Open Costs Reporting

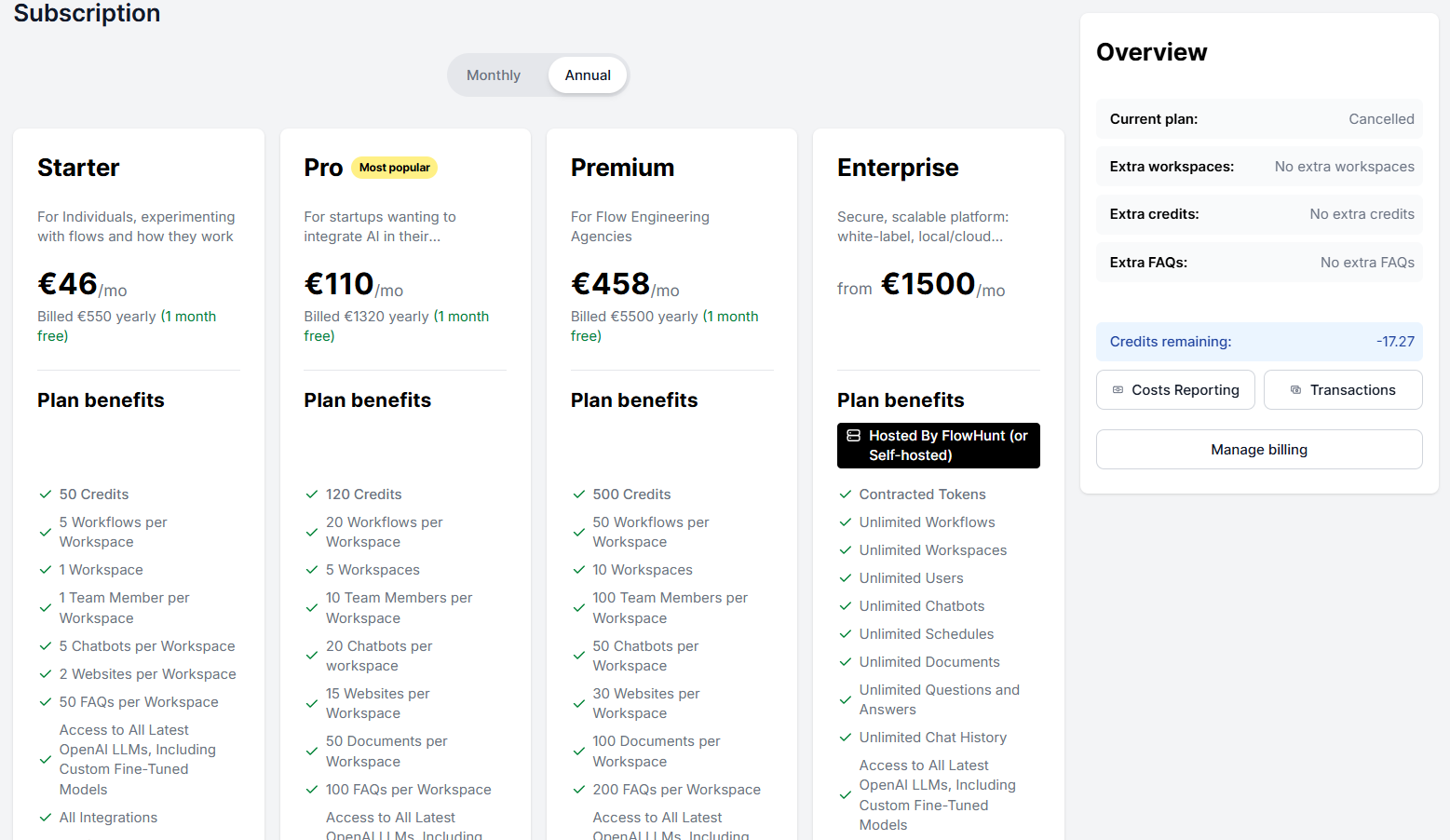(1175, 390)
